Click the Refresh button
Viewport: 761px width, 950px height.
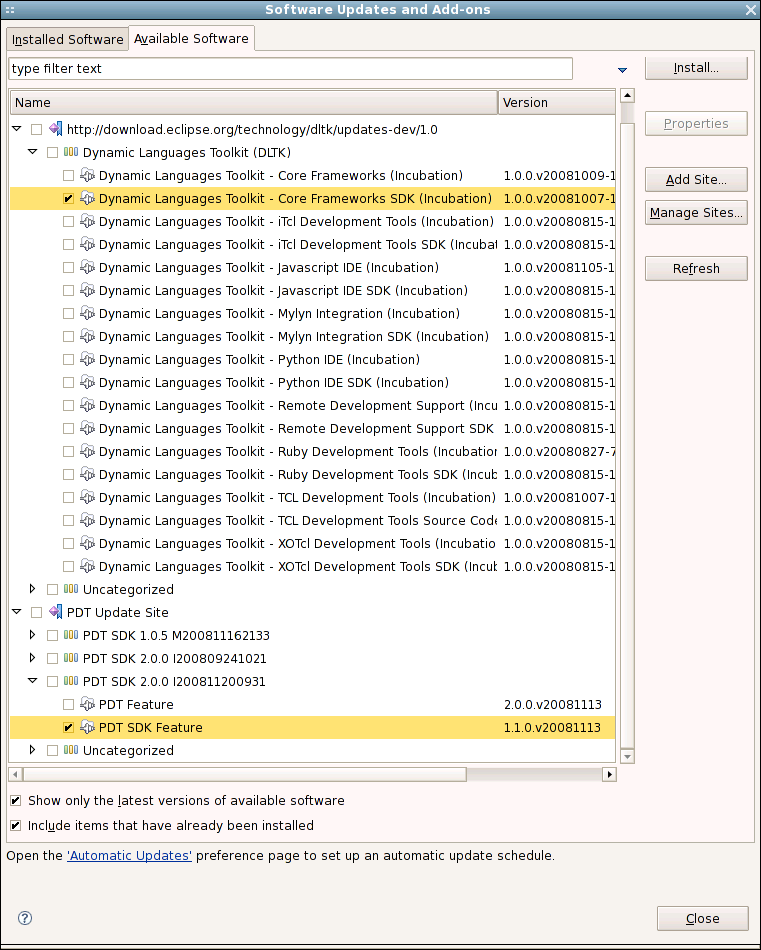pos(696,268)
